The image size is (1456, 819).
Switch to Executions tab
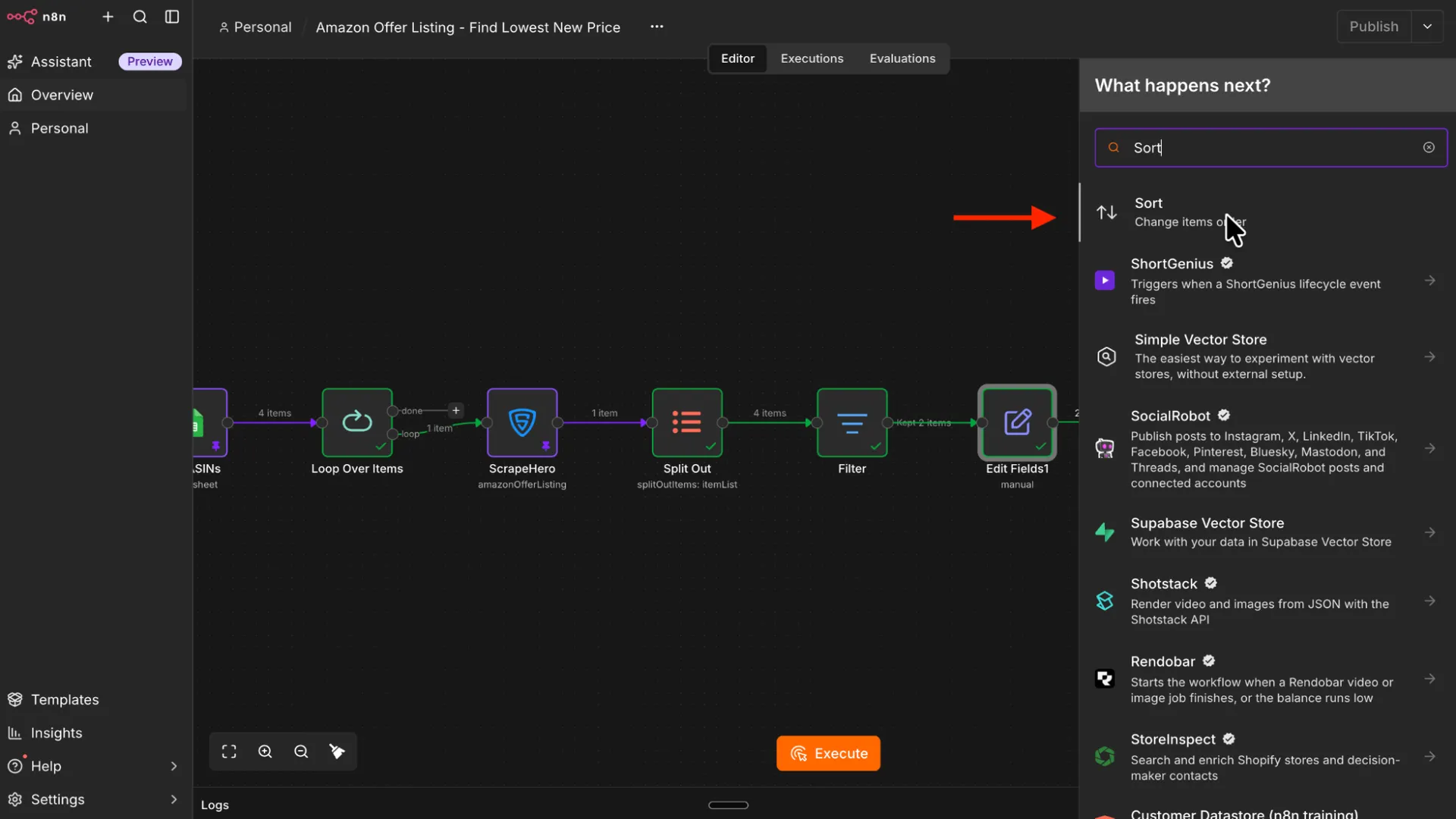811,58
